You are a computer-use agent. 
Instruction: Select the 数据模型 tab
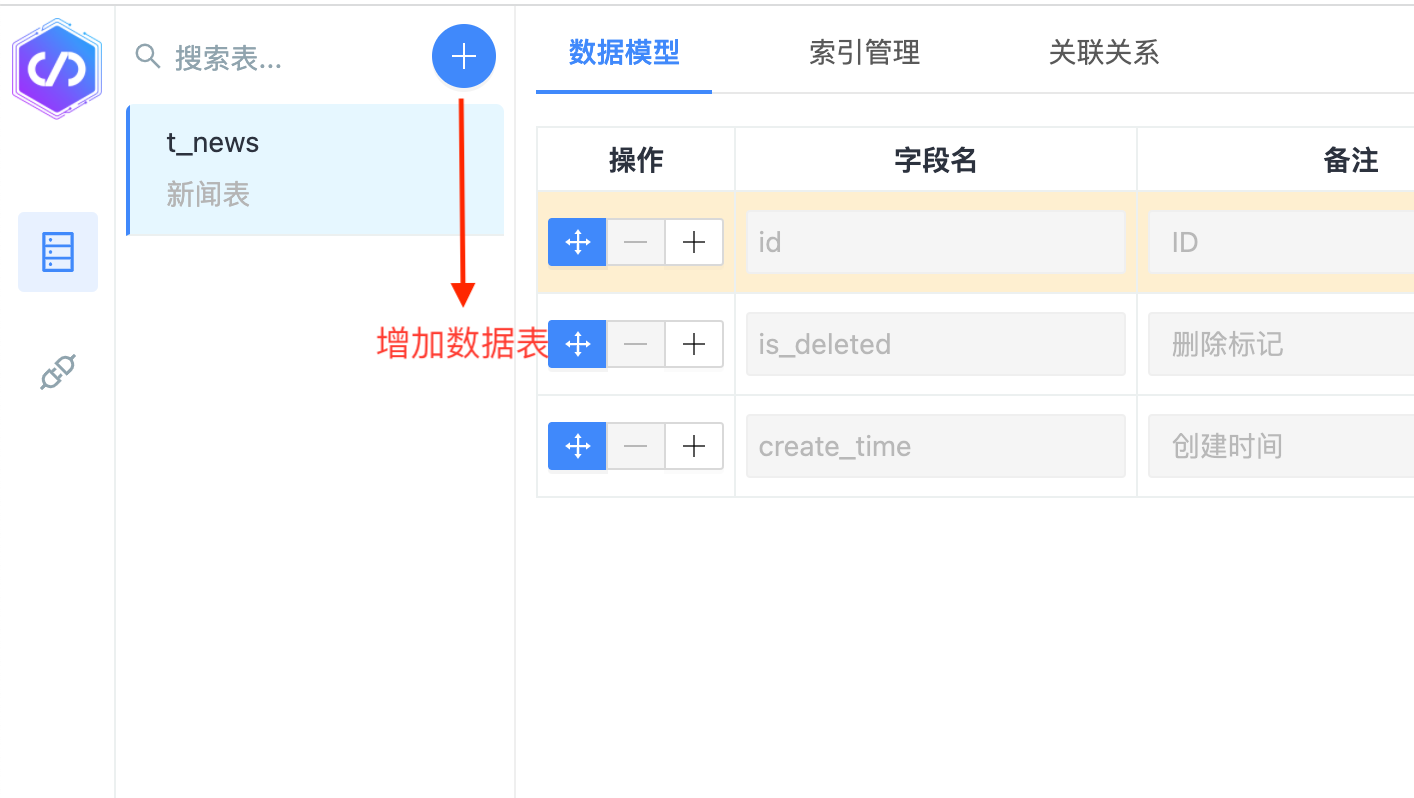(623, 52)
